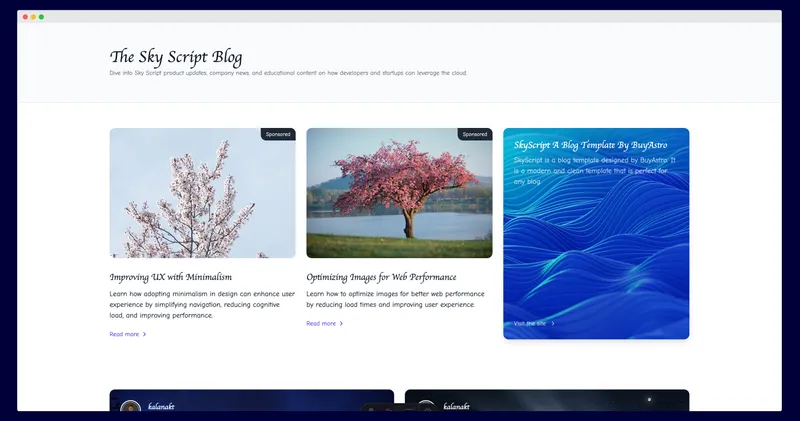This screenshot has height=421, width=800.
Task: Open Read more under Optimizing Images article
Action: pyautogui.click(x=321, y=323)
